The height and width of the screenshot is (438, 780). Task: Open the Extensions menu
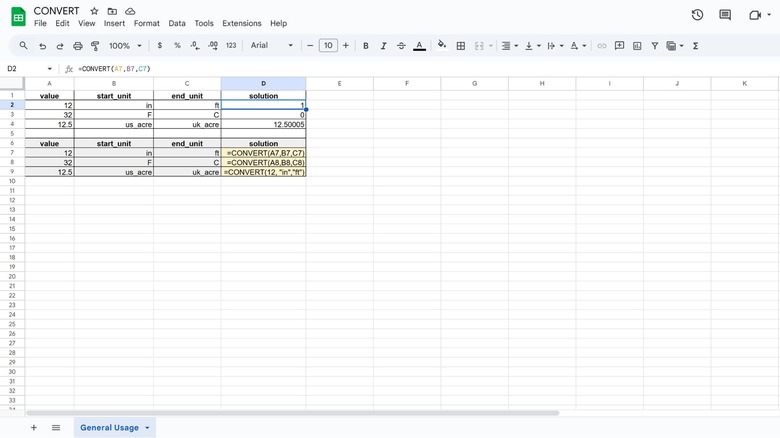(x=242, y=23)
